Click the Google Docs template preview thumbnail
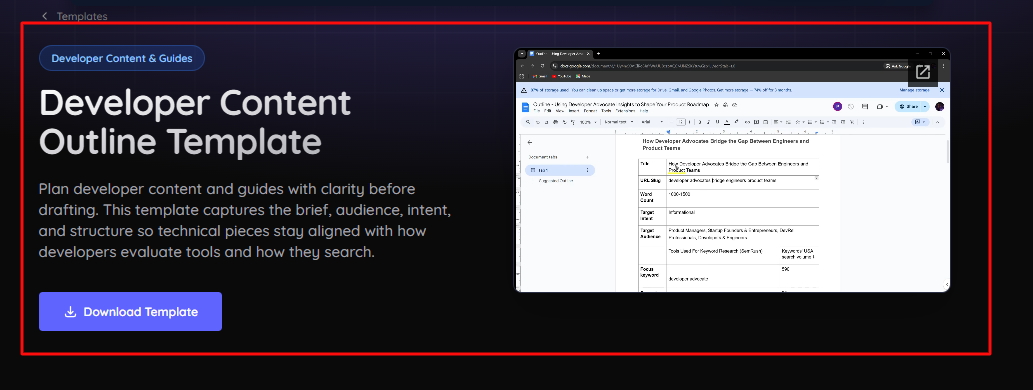Viewport: 1033px width, 390px height. coord(732,170)
